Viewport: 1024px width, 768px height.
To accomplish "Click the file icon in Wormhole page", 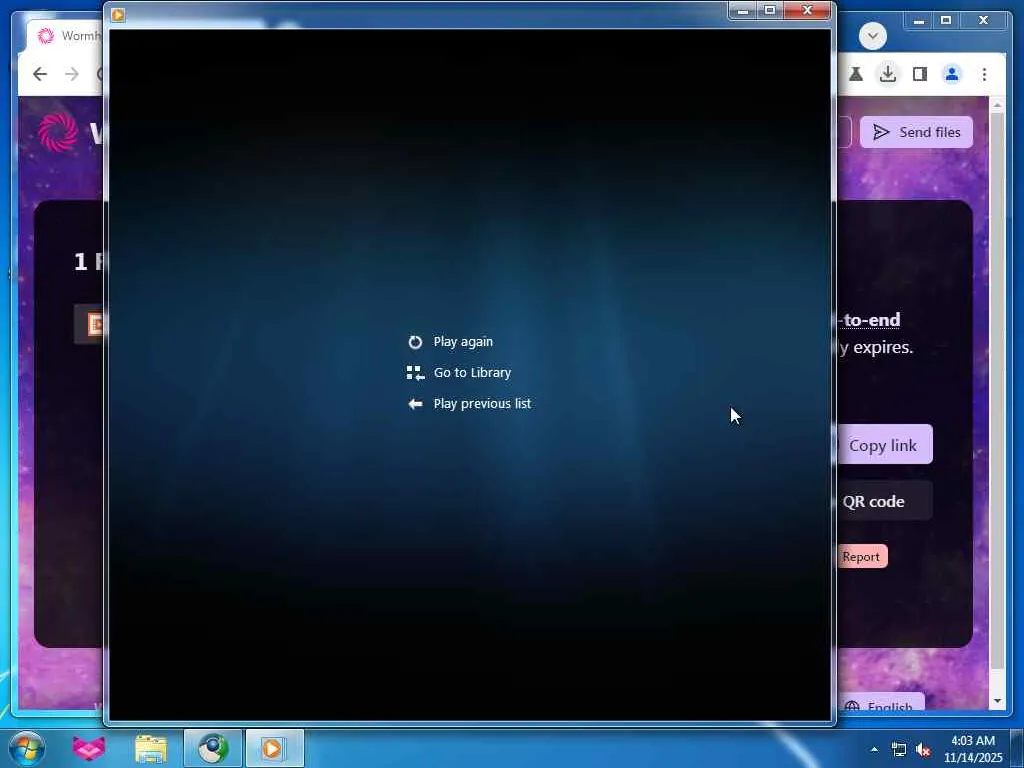I will coord(95,323).
